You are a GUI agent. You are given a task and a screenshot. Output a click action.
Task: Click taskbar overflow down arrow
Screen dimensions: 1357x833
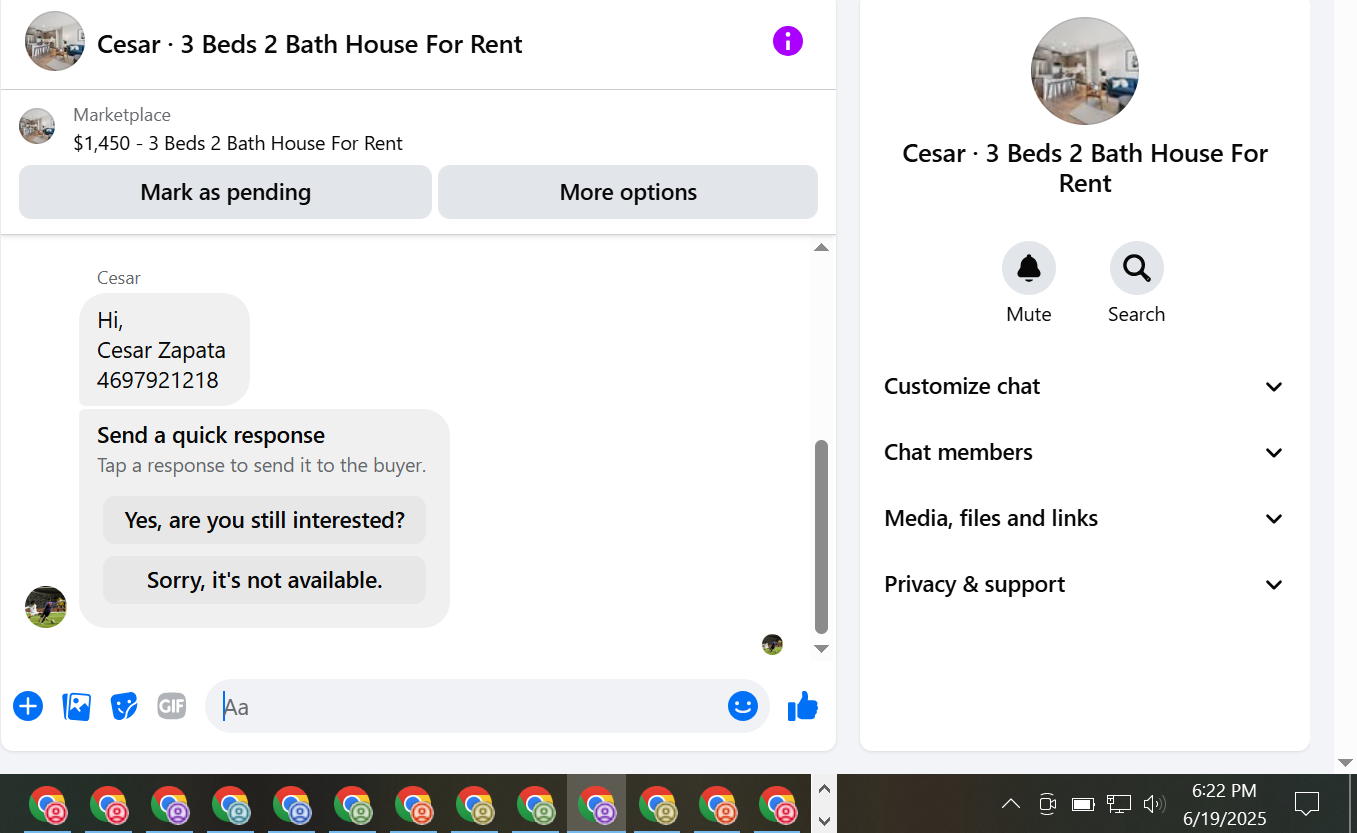pyautogui.click(x=825, y=820)
